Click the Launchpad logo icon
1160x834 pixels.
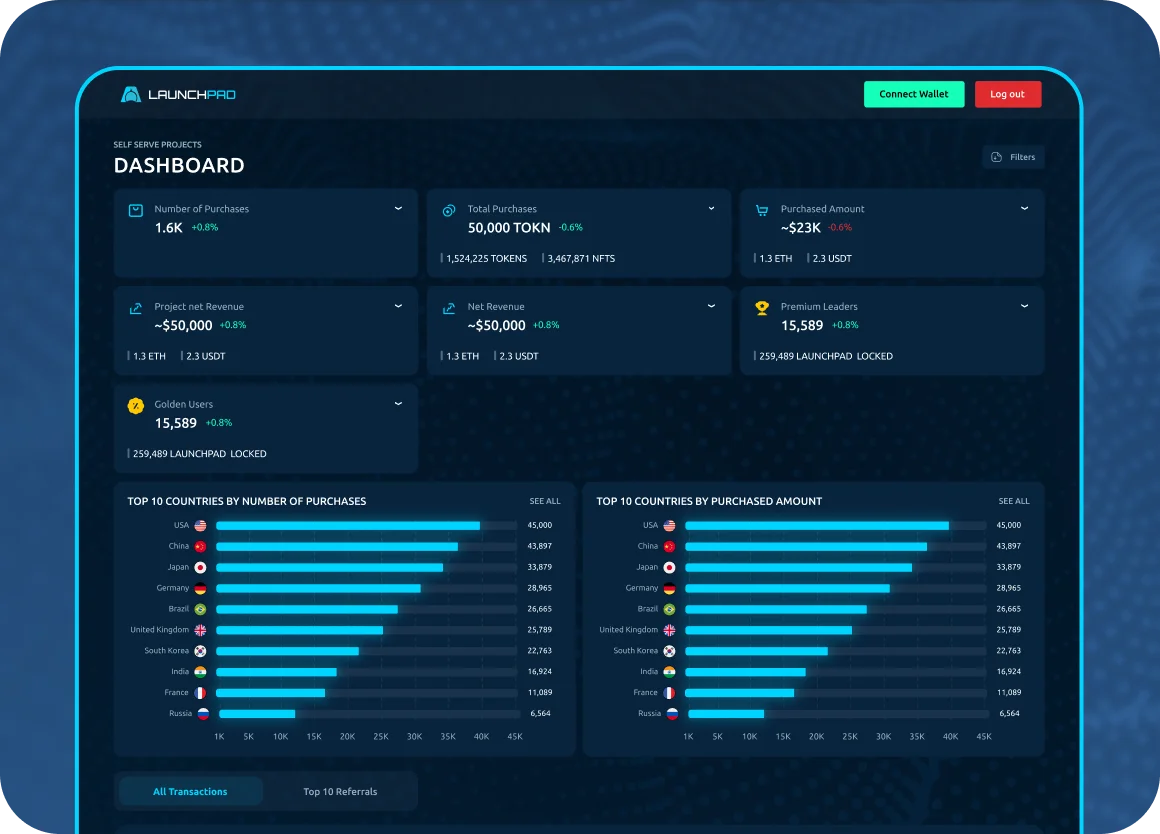[x=131, y=95]
